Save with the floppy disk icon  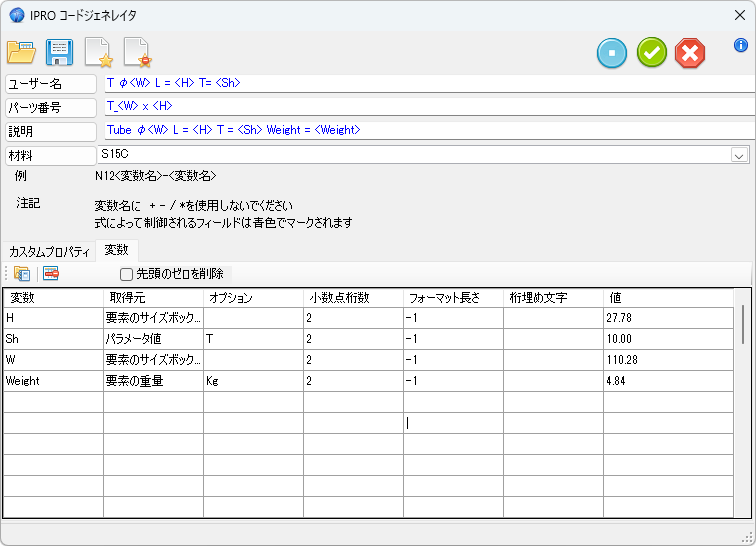(x=59, y=53)
